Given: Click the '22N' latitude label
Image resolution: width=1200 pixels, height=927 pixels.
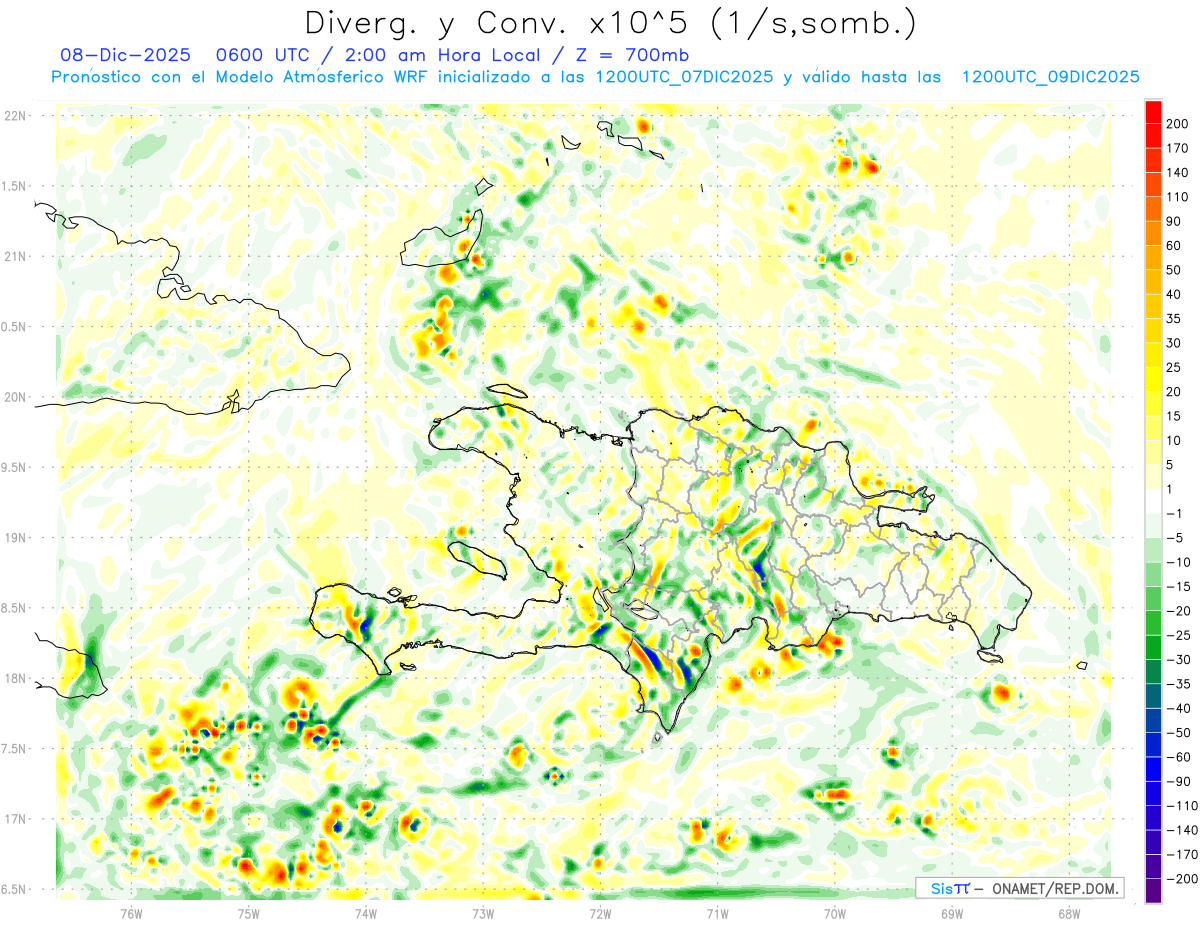Looking at the screenshot, I should (15, 116).
